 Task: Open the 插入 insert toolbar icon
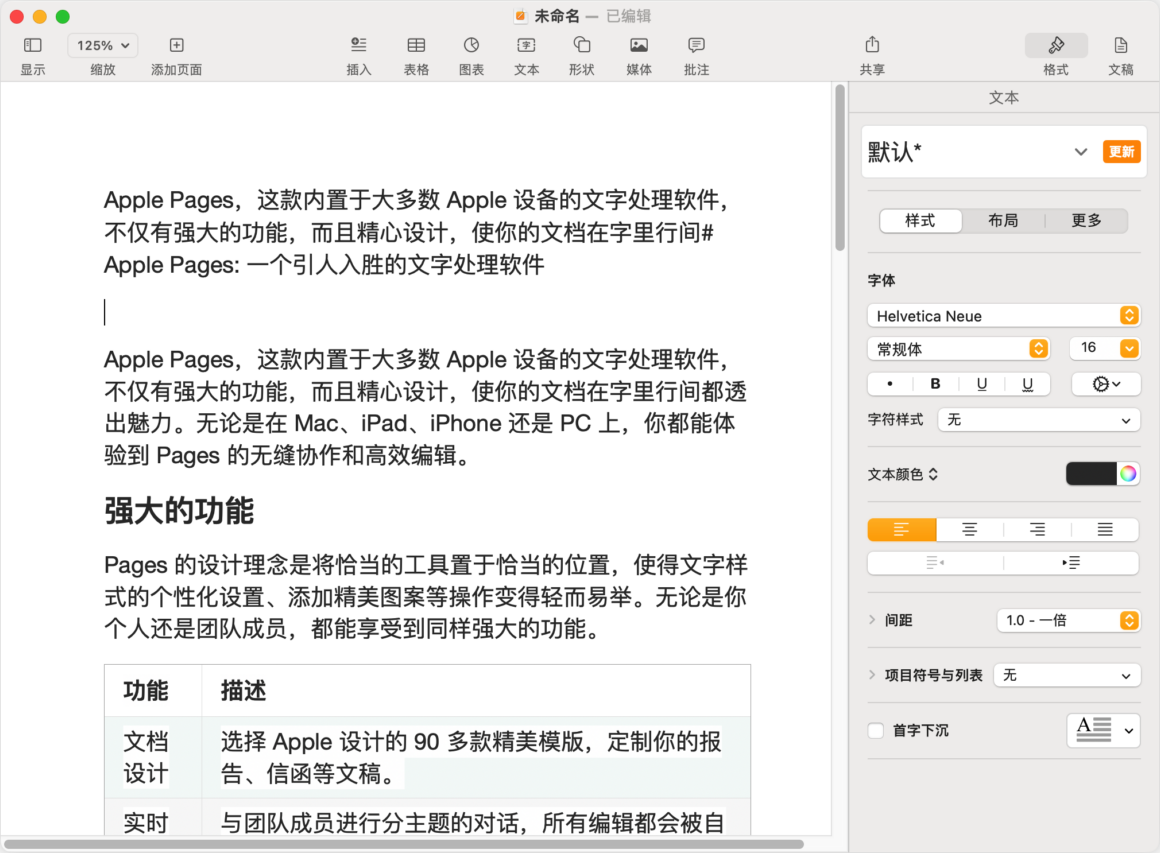tap(359, 45)
